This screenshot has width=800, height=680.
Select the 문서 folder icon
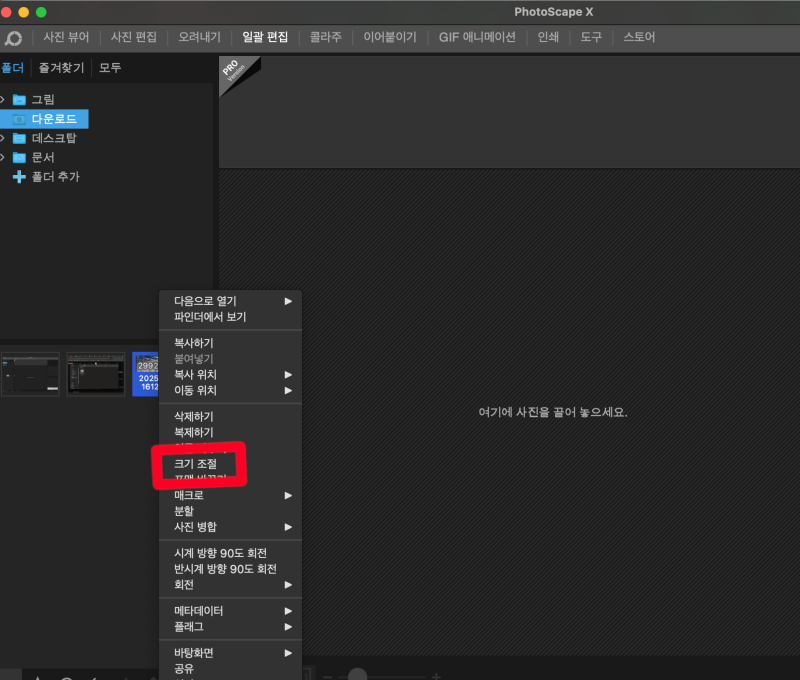pos(21,157)
